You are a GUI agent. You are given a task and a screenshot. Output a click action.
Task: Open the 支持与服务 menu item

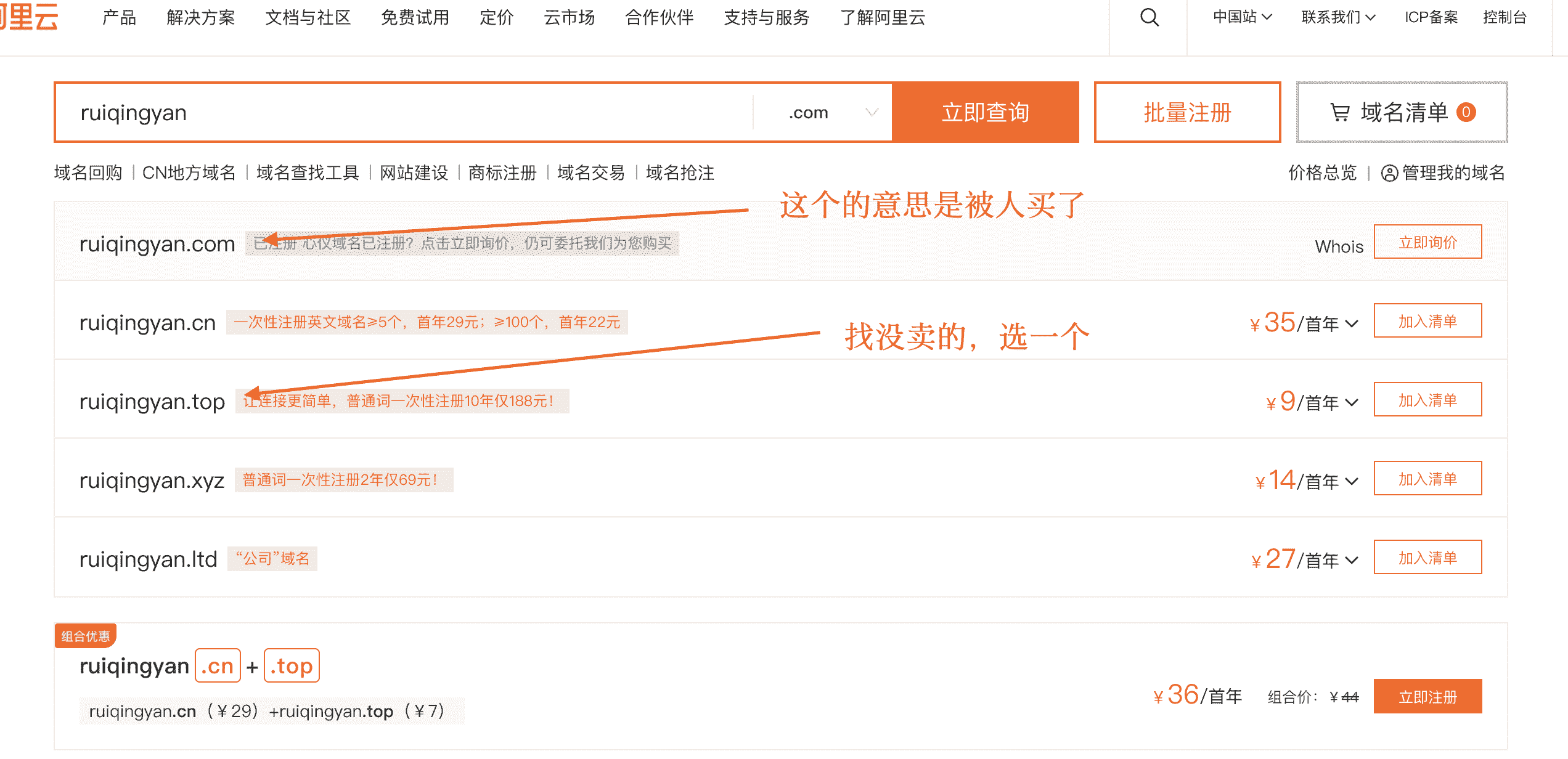point(767,17)
